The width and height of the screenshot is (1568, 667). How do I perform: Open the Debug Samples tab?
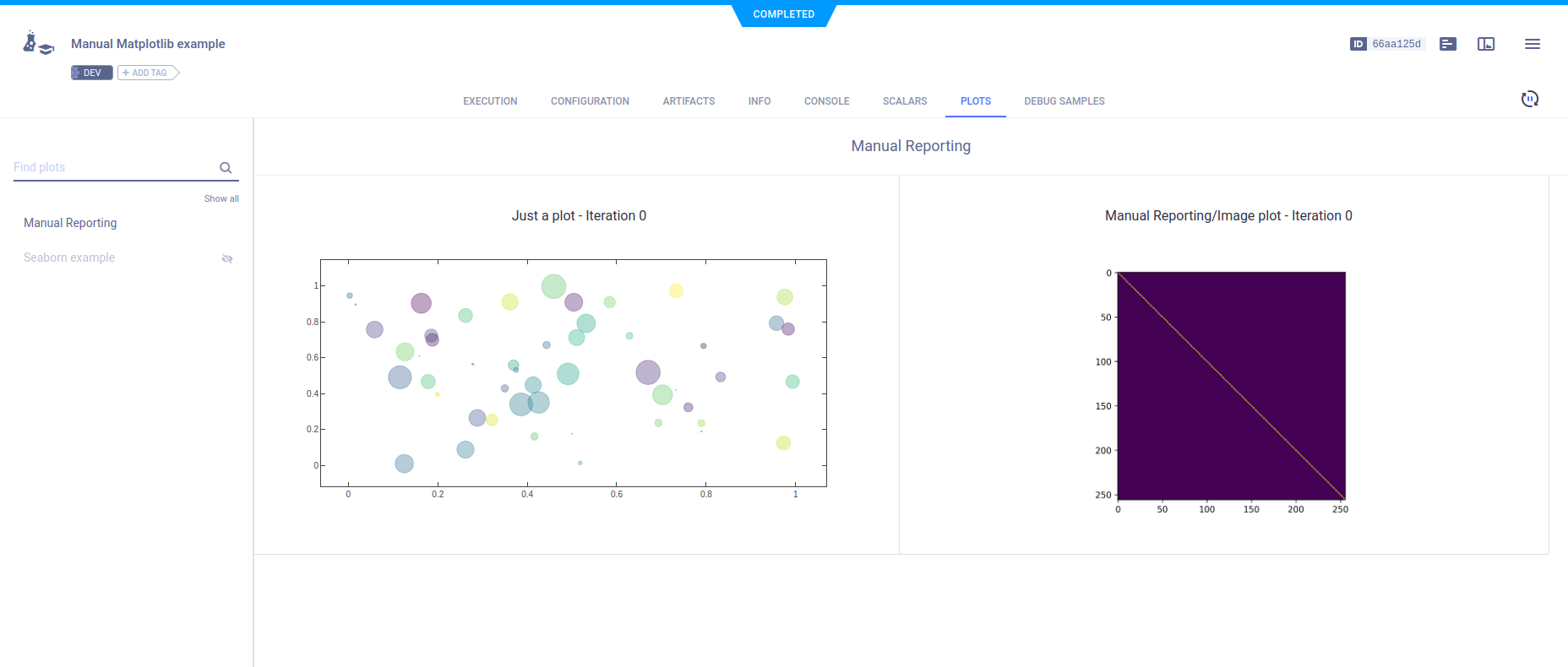click(1064, 101)
